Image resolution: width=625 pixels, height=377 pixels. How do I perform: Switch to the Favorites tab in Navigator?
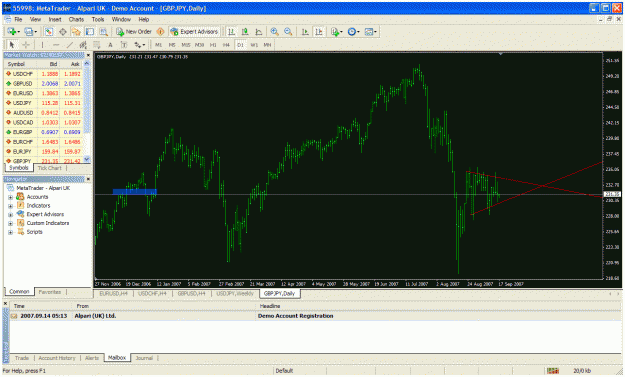[49, 292]
